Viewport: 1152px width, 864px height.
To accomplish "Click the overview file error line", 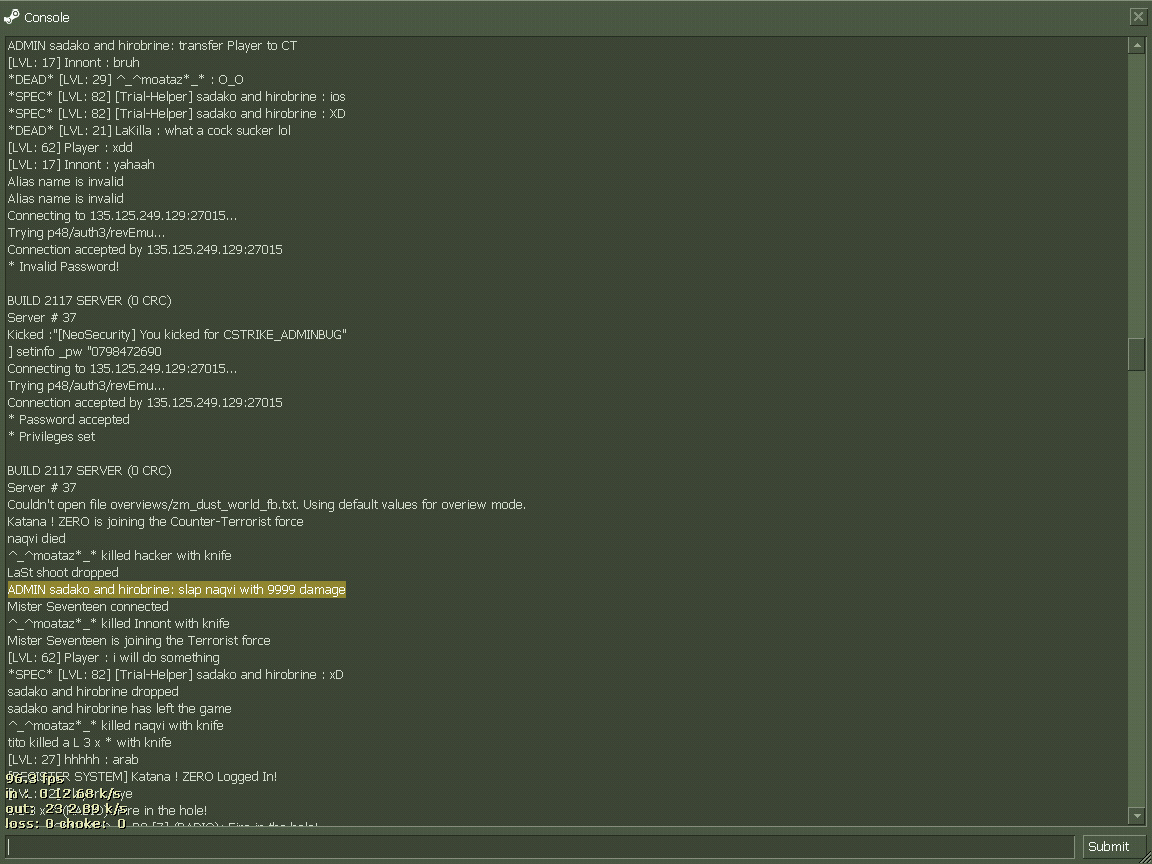I will tap(266, 505).
